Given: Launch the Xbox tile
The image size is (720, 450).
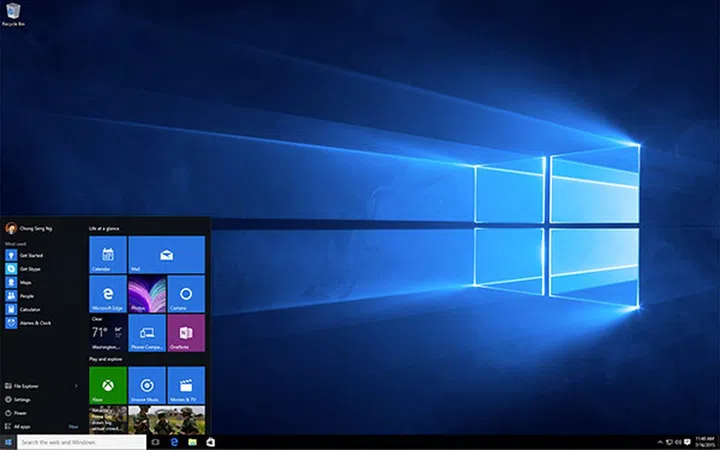Looking at the screenshot, I should [108, 385].
